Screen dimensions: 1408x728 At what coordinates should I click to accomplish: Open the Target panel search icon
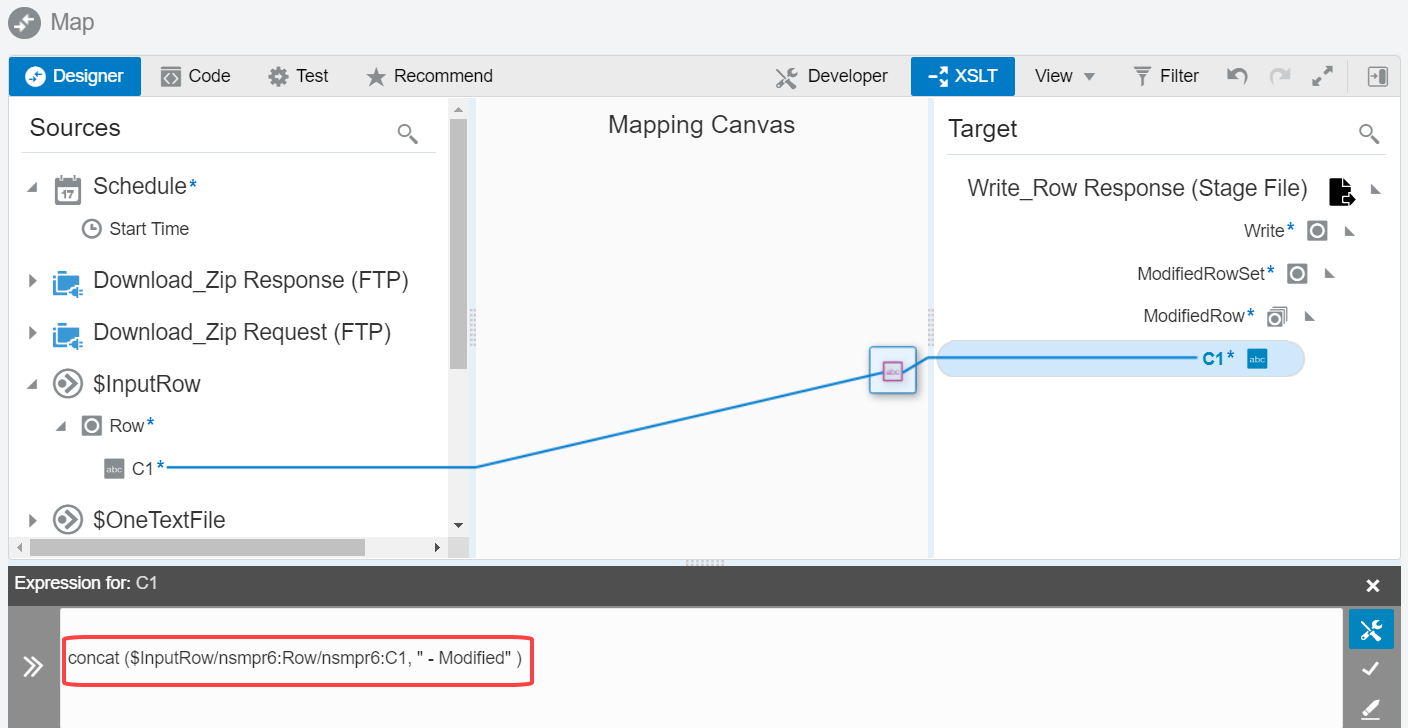coord(1369,133)
